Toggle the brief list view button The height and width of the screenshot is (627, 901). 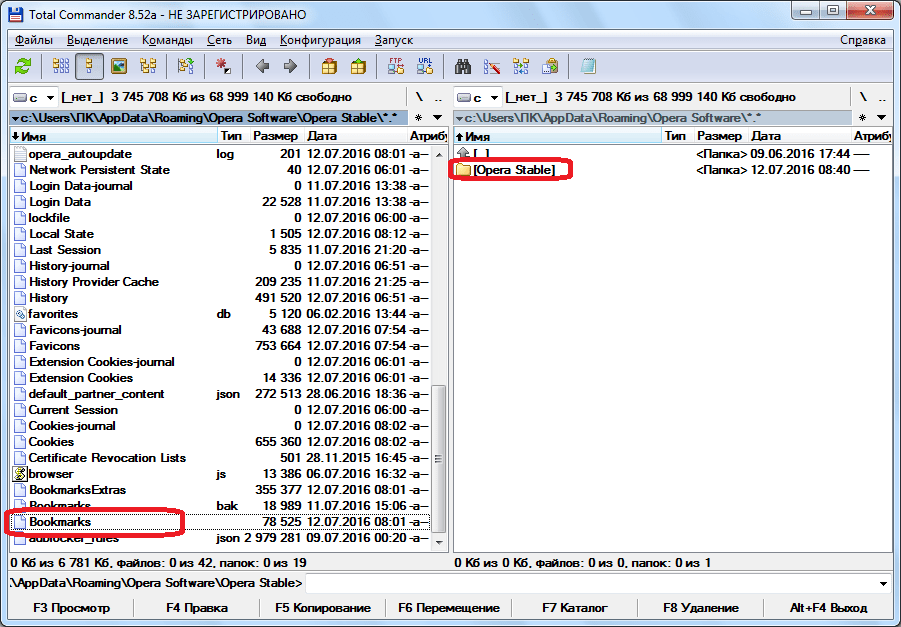click(x=61, y=67)
